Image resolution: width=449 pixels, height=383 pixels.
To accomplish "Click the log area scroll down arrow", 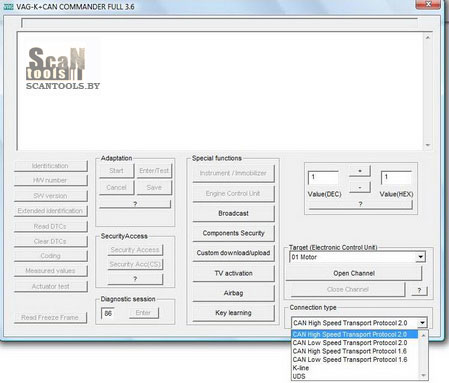I will pyautogui.click(x=428, y=145).
